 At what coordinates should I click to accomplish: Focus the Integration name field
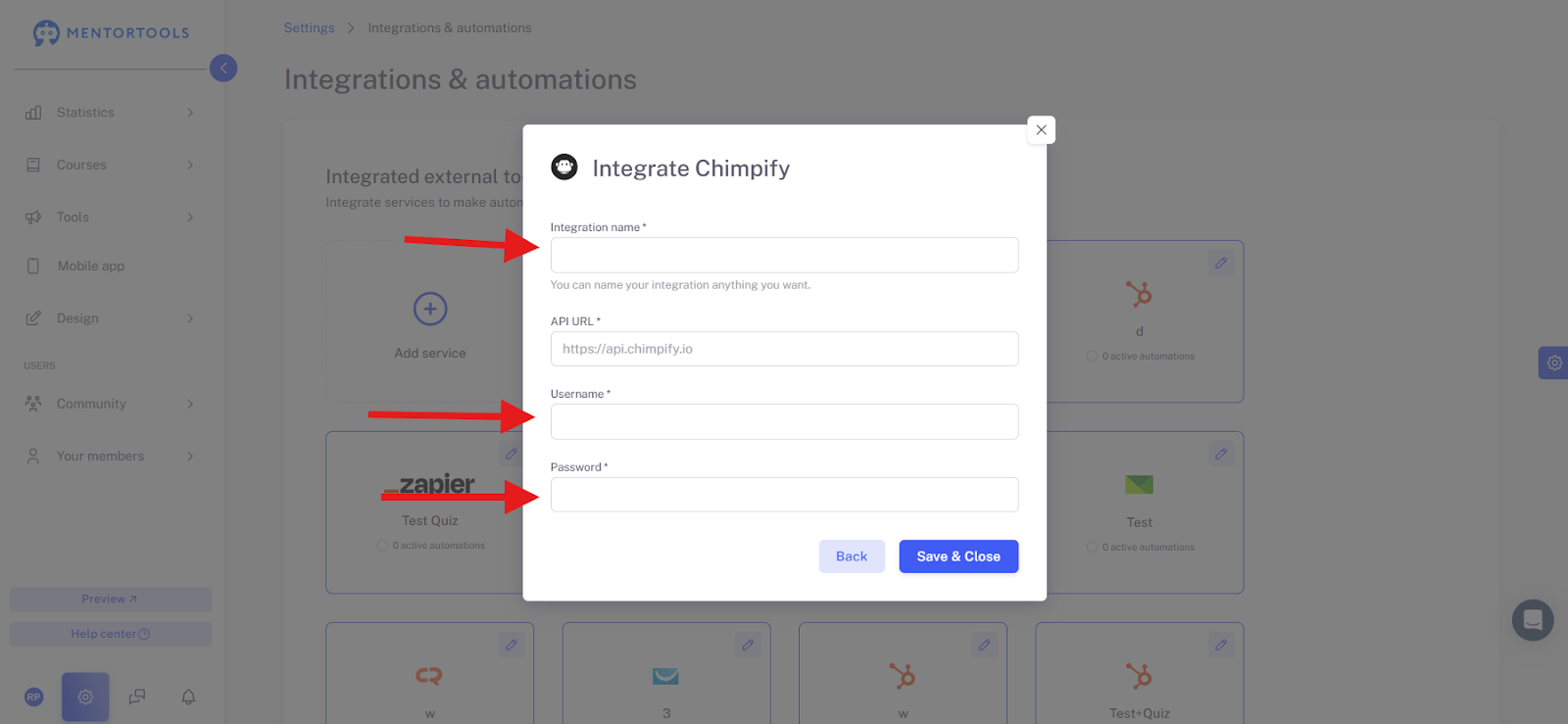point(784,255)
